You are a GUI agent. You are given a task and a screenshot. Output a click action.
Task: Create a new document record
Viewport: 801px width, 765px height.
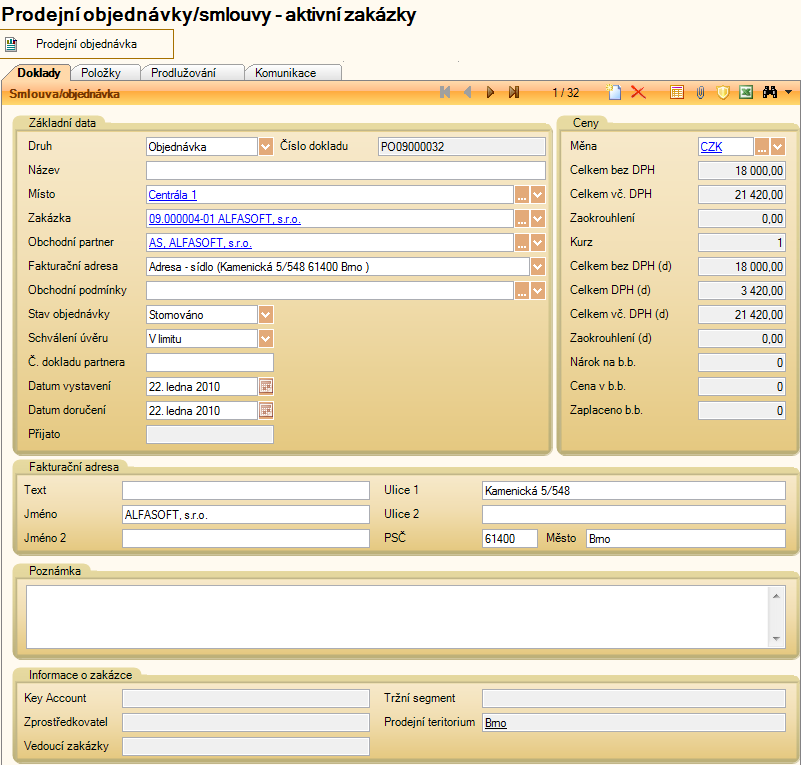[616, 93]
